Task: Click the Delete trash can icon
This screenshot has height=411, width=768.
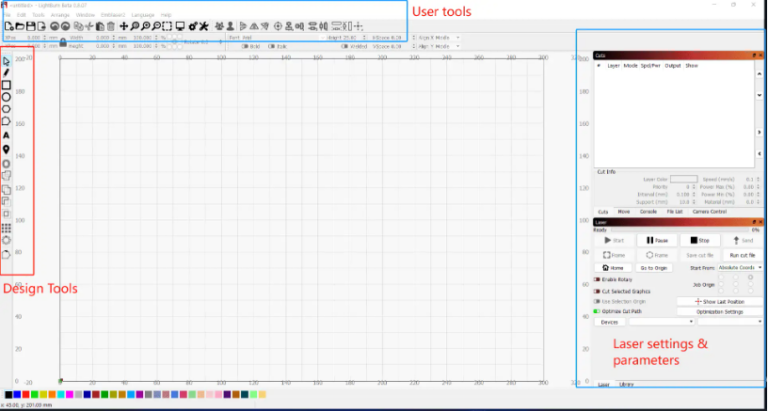Action: point(111,26)
